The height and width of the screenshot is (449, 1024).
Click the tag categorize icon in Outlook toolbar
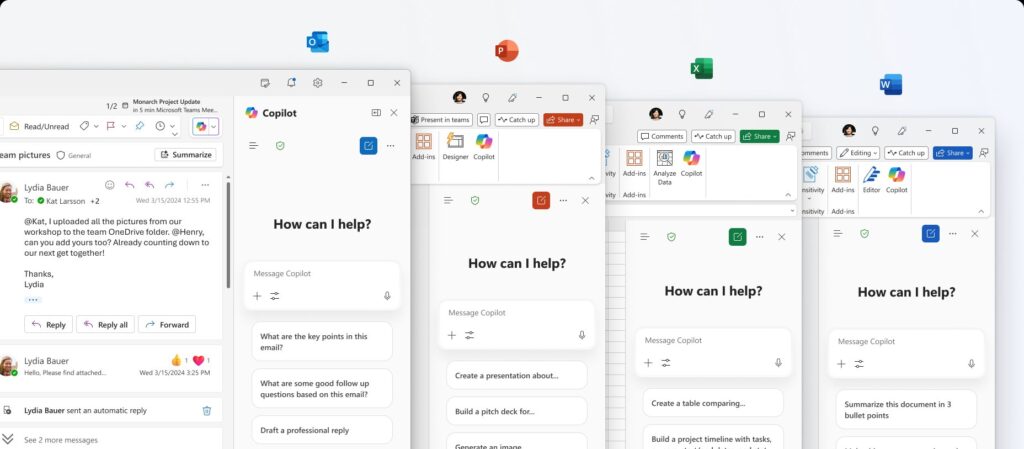coord(84,126)
